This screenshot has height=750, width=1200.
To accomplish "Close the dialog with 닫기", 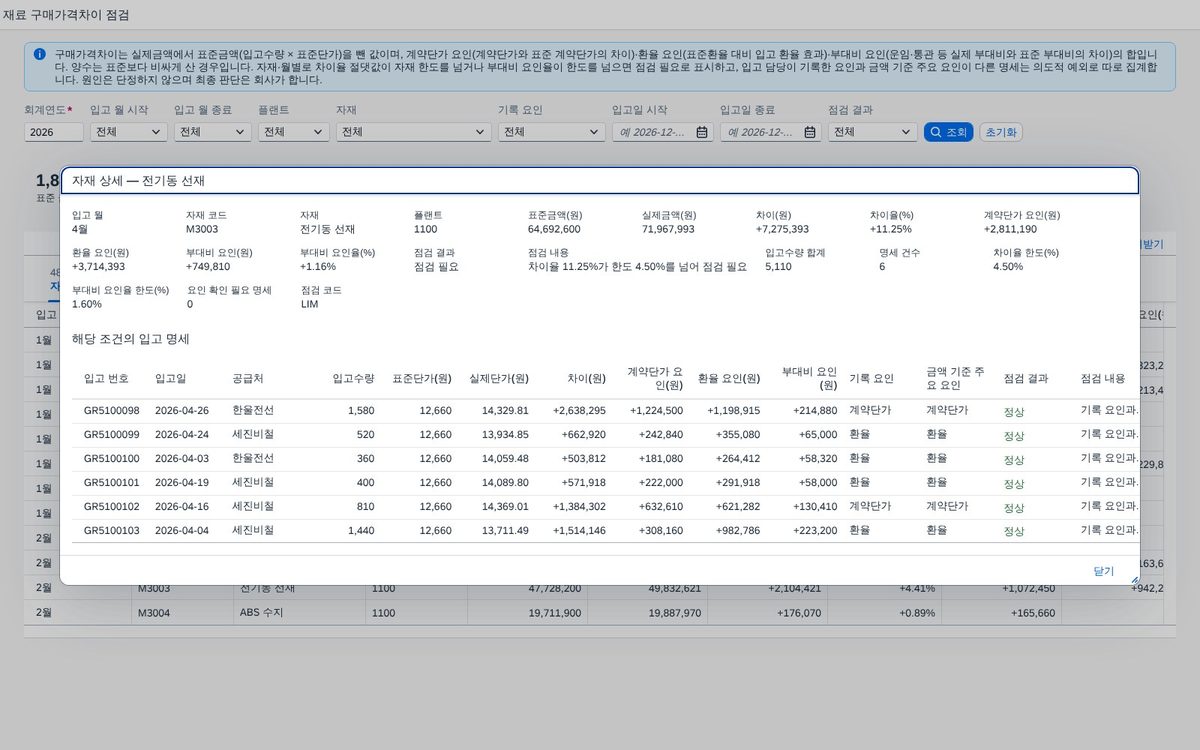I will click(x=1103, y=571).
